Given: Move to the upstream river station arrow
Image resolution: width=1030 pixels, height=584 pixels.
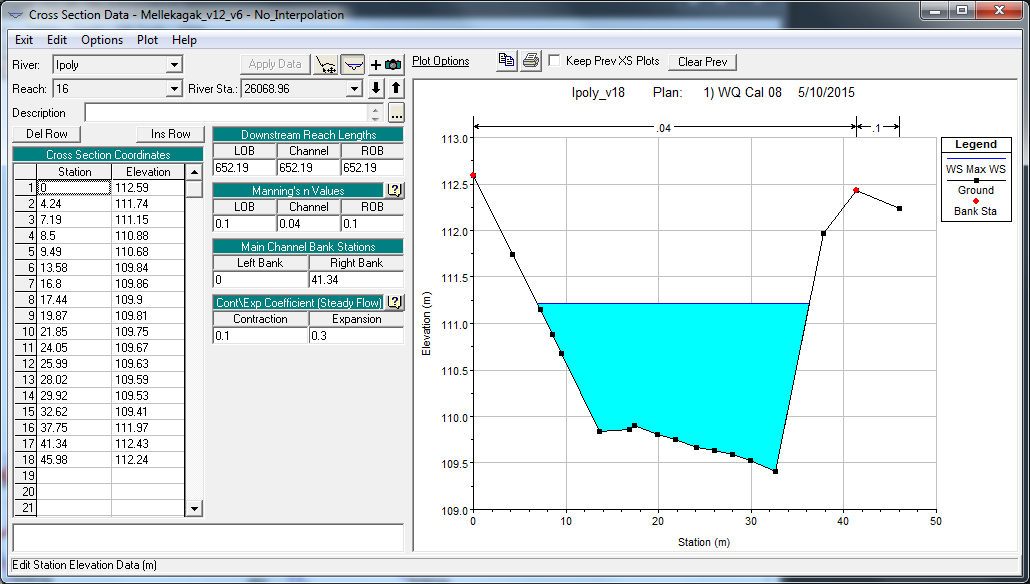Looking at the screenshot, I should point(395,88).
